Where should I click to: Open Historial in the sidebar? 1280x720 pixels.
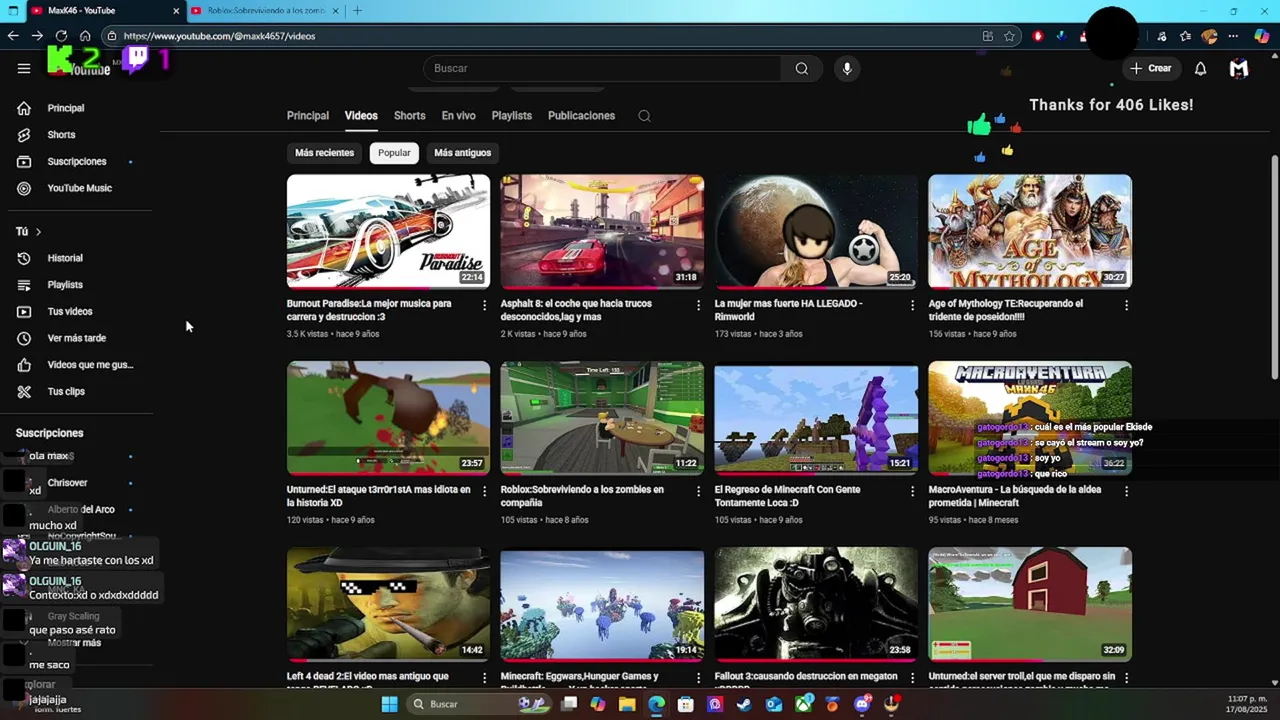(x=65, y=258)
